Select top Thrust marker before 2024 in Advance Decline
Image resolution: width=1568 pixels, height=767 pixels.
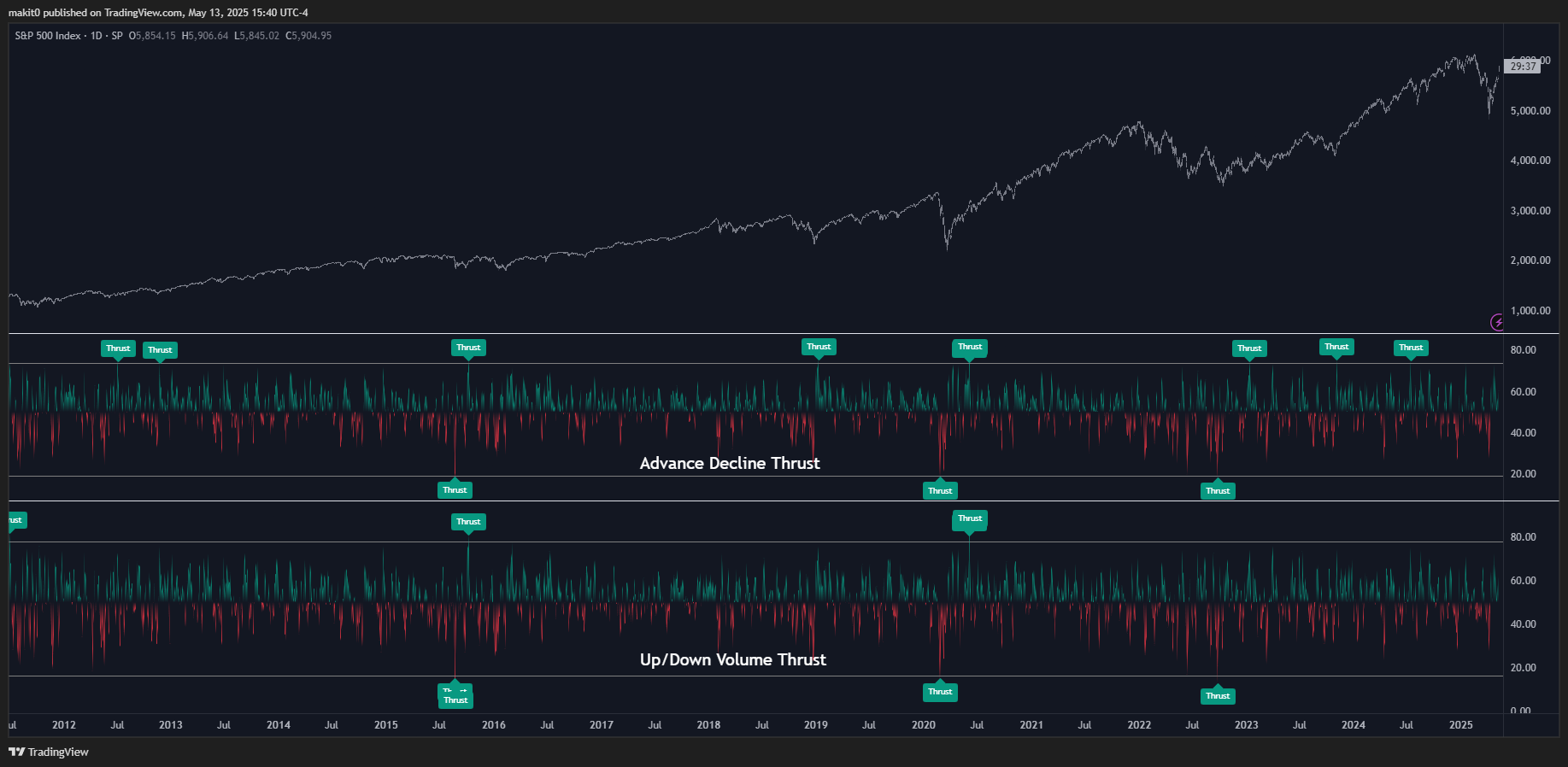[1336, 347]
